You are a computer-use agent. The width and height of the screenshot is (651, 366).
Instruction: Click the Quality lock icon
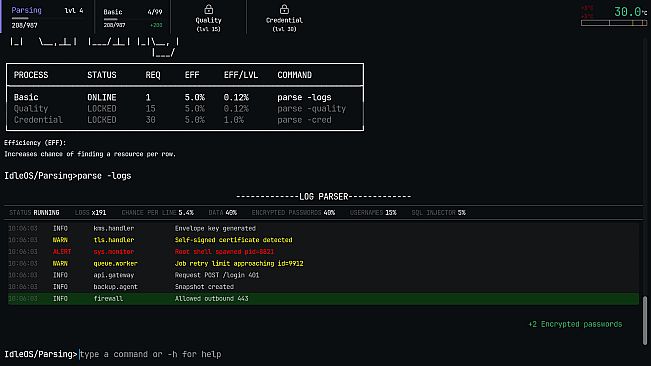pos(208,9)
